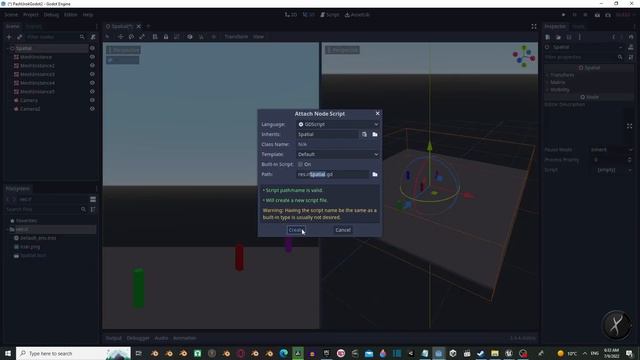The height and width of the screenshot is (360, 640).
Task: Switch to the Script workspace
Action: click(x=329, y=15)
